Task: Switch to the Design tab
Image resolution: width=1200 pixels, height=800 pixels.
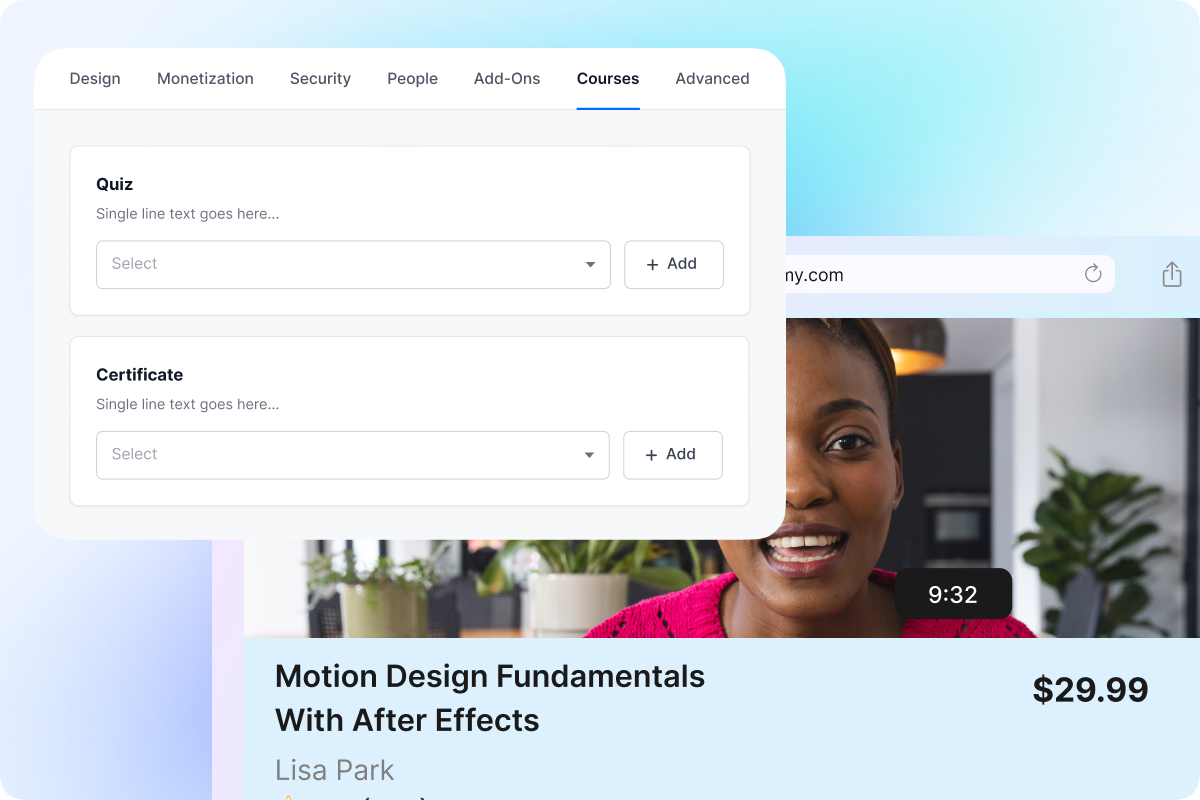Action: point(95,79)
